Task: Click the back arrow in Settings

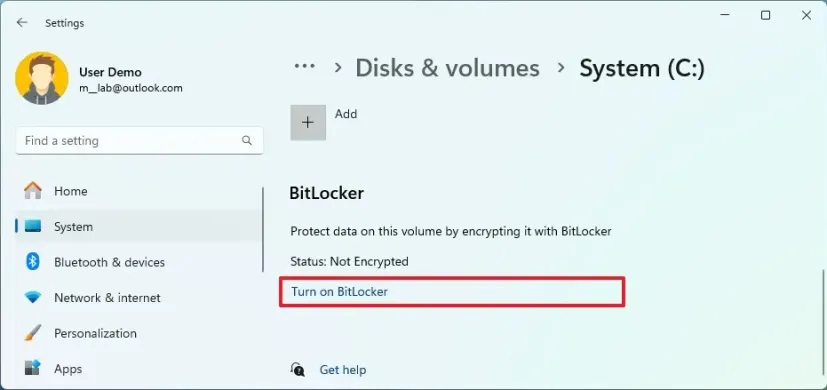Action: click(22, 23)
